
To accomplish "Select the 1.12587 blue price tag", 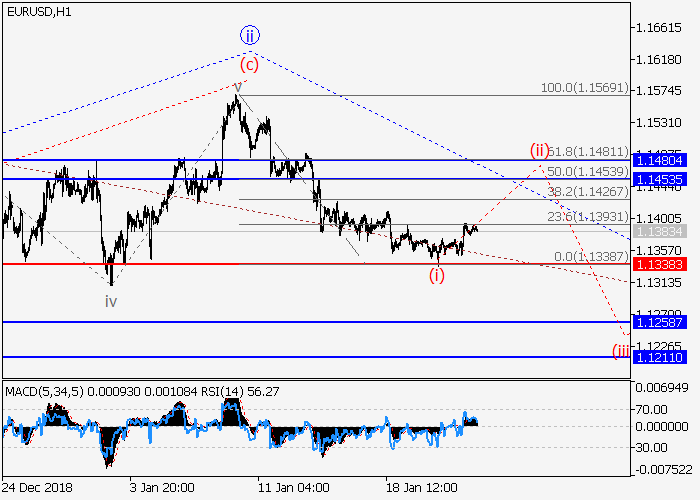I will 663,322.
